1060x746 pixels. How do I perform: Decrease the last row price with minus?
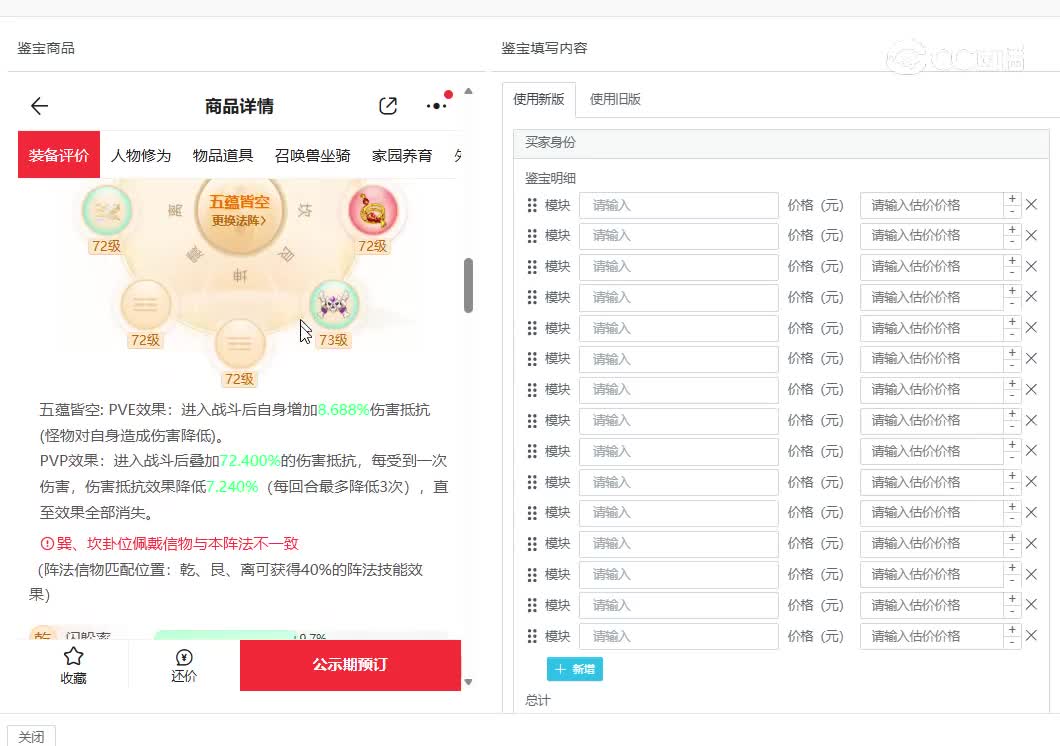click(1012, 643)
